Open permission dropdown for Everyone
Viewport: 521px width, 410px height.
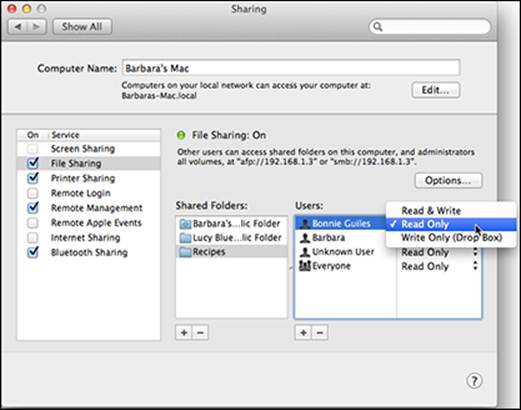[439, 266]
